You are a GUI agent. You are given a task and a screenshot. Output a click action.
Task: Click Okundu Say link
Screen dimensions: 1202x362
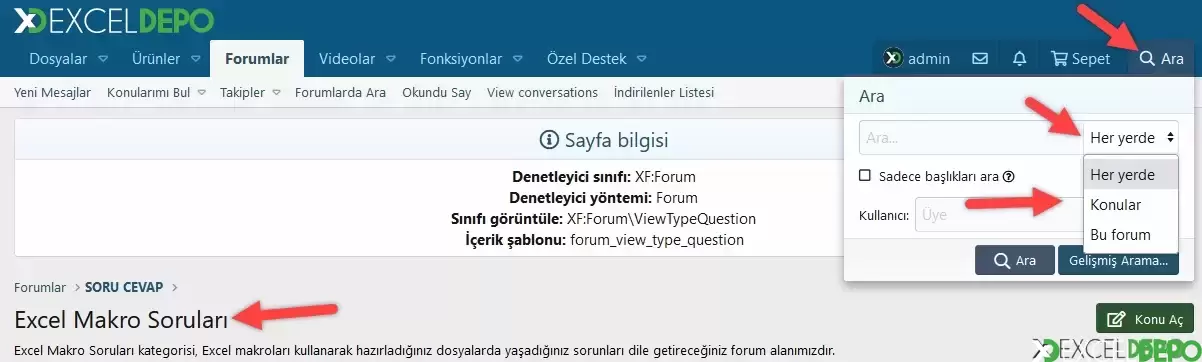[436, 93]
